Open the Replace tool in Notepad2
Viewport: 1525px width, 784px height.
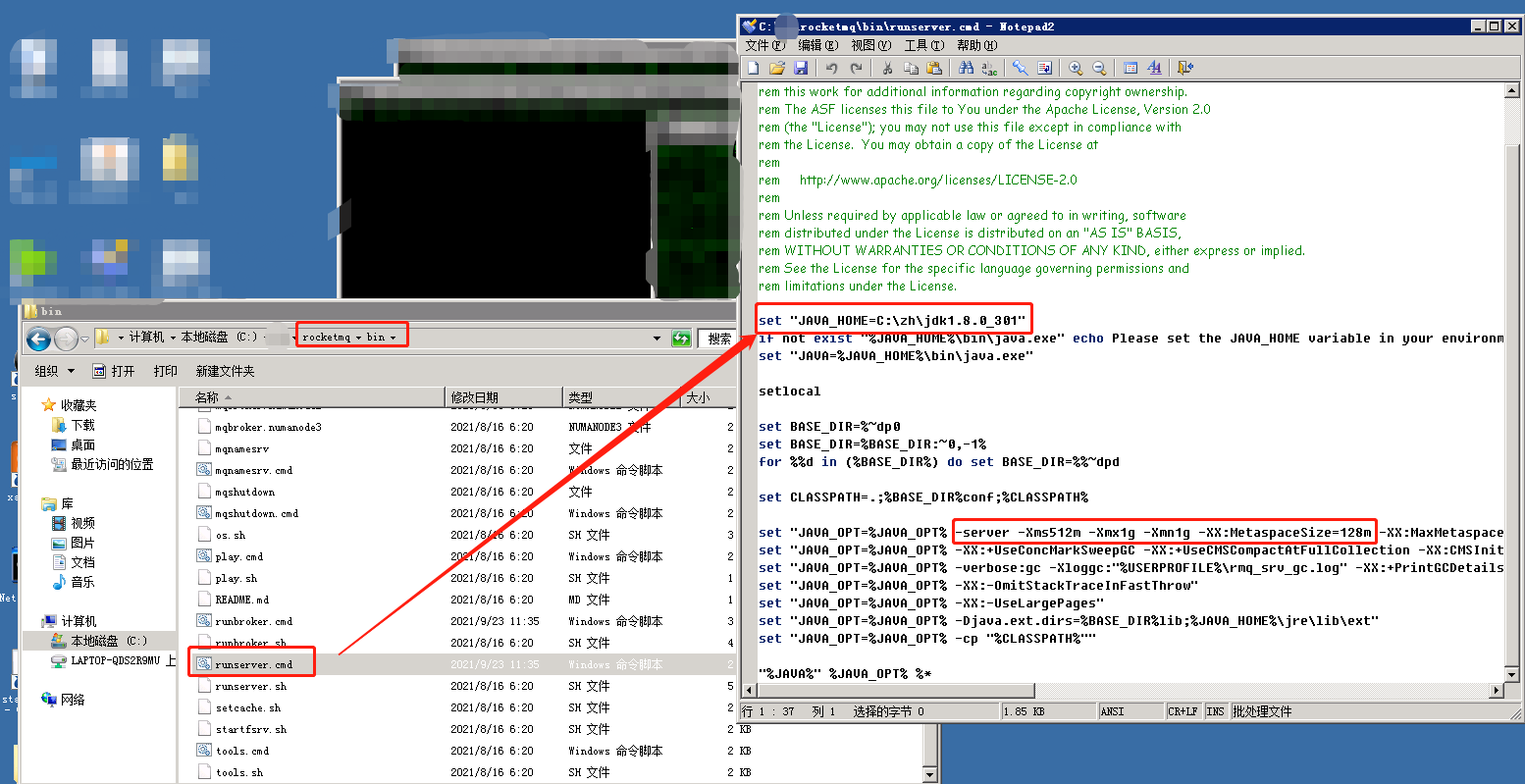[989, 68]
